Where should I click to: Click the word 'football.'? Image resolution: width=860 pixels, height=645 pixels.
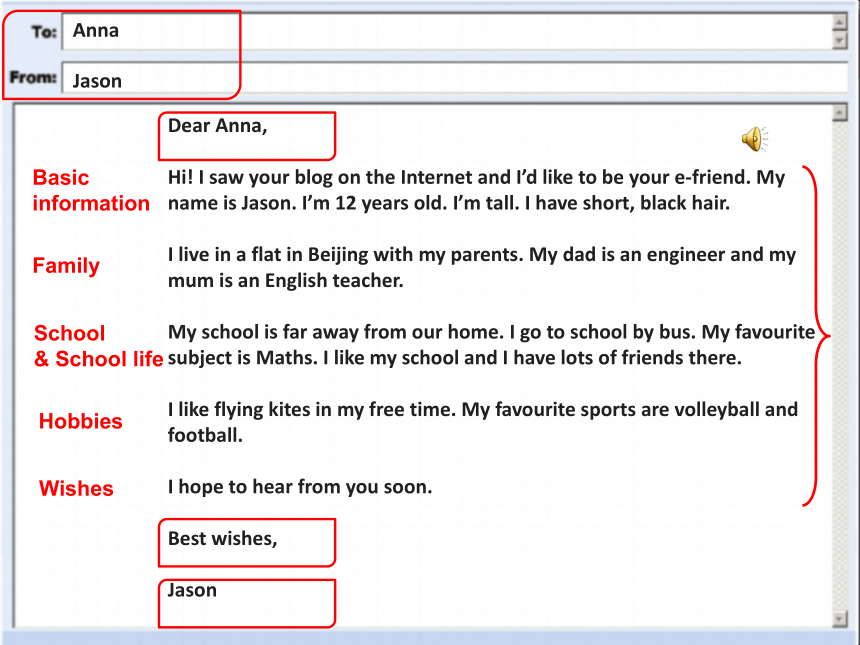tap(205, 435)
